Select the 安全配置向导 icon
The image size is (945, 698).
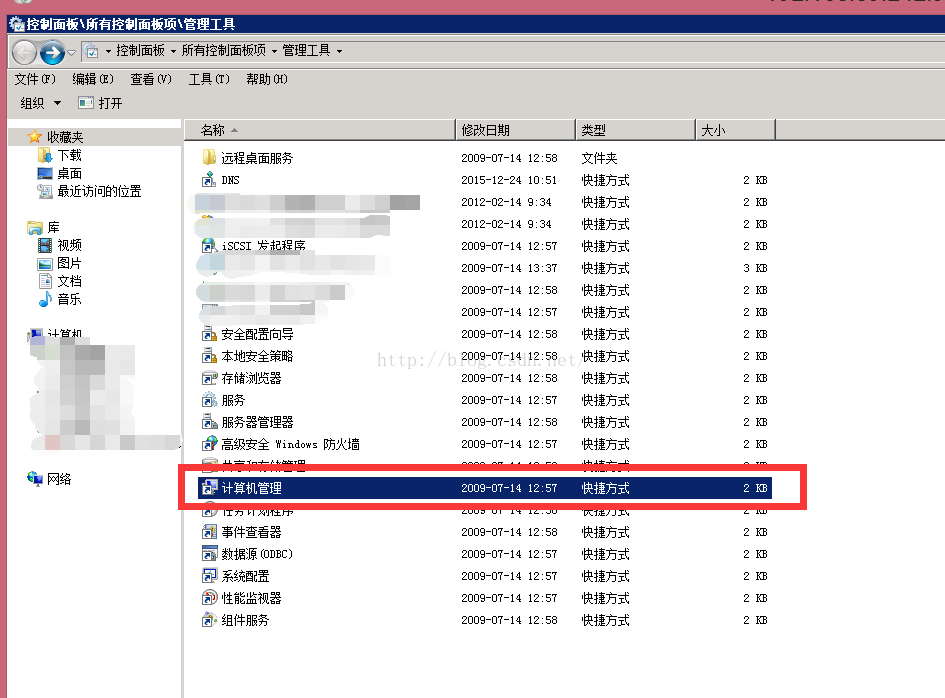pos(209,334)
